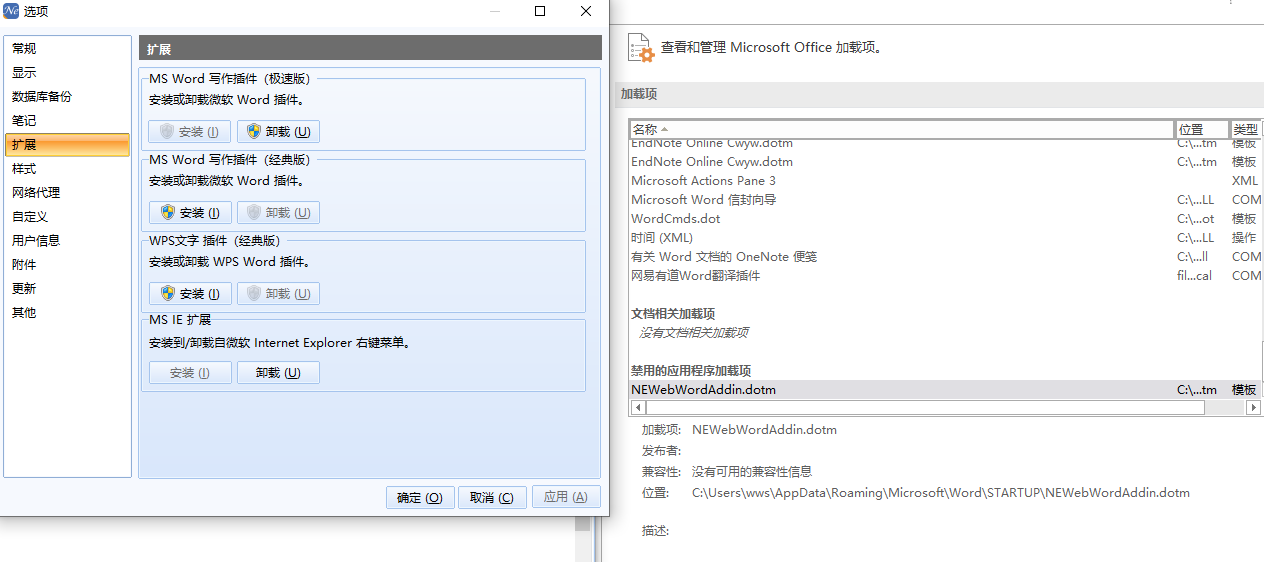Click the add-ins gear document icon in Word
Image resolution: width=1264 pixels, height=562 pixels.
point(640,48)
